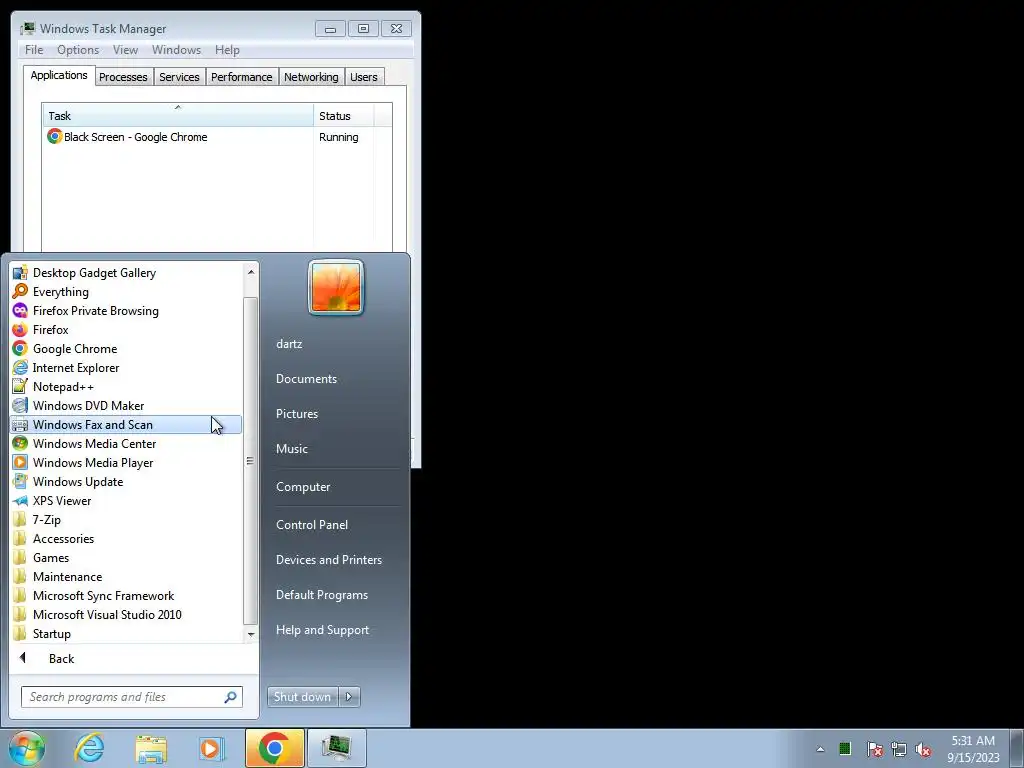
Task: Switch to the Networking tab
Action: coord(311,77)
